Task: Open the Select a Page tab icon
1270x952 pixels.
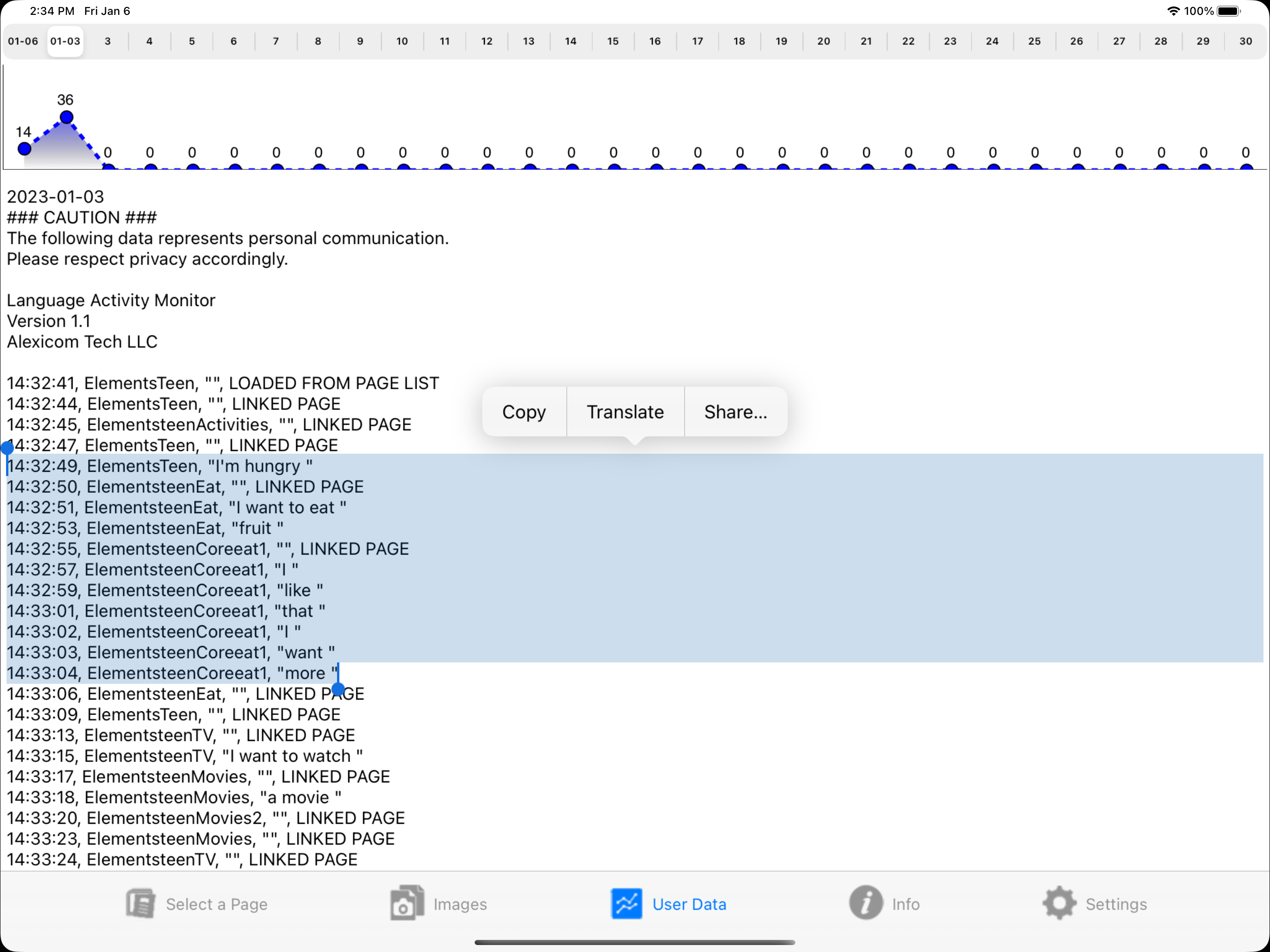Action: click(x=140, y=904)
